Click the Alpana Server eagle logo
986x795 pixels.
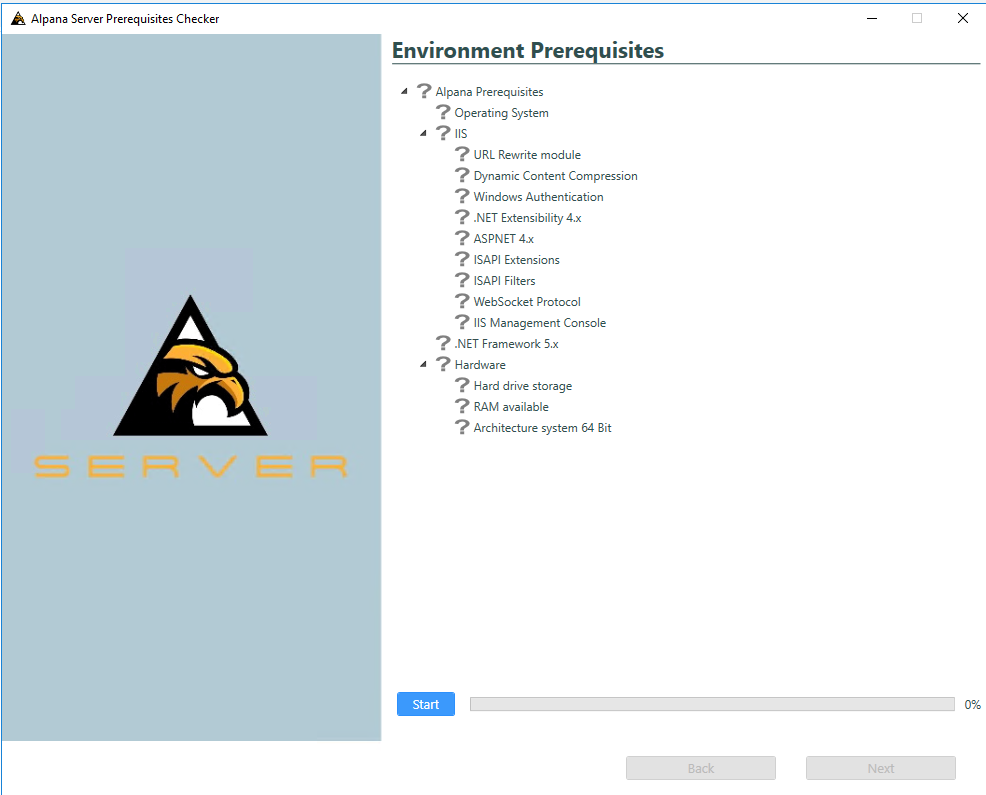click(191, 366)
